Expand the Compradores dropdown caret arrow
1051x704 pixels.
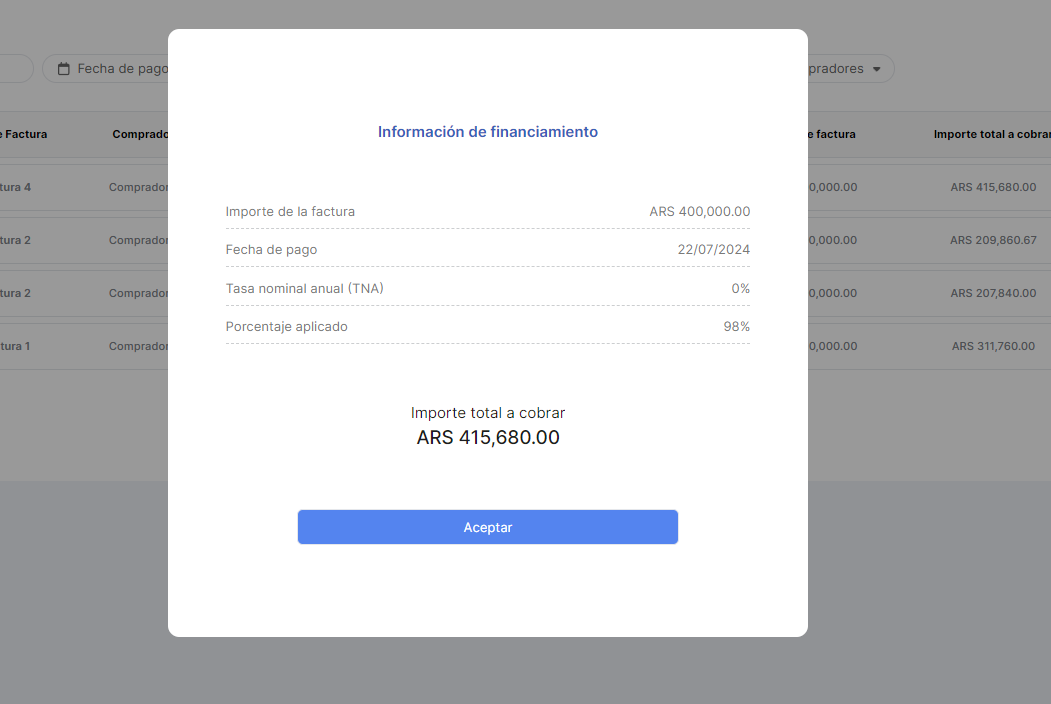[877, 69]
